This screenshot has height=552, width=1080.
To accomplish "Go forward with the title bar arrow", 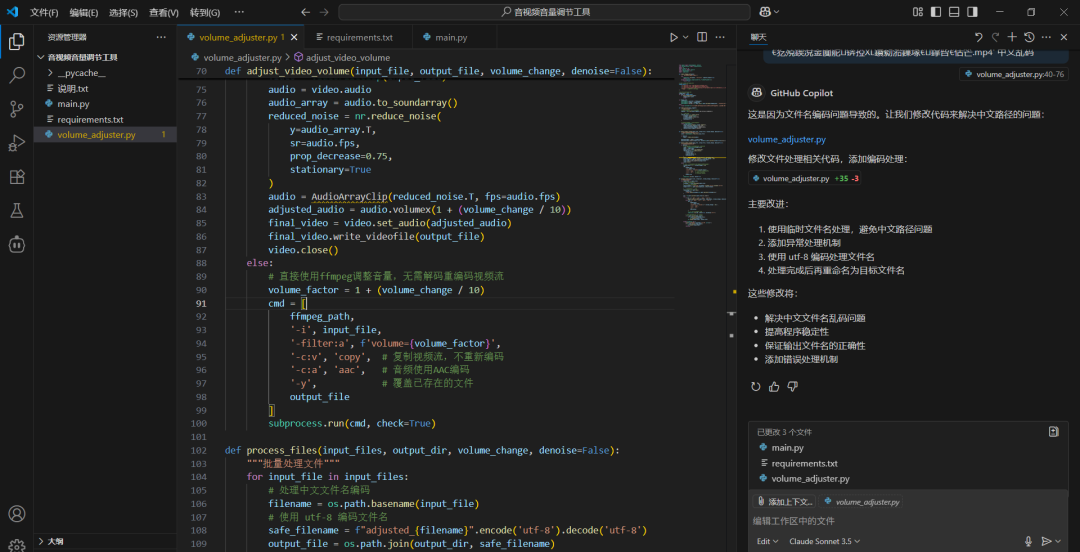I will coord(324,12).
